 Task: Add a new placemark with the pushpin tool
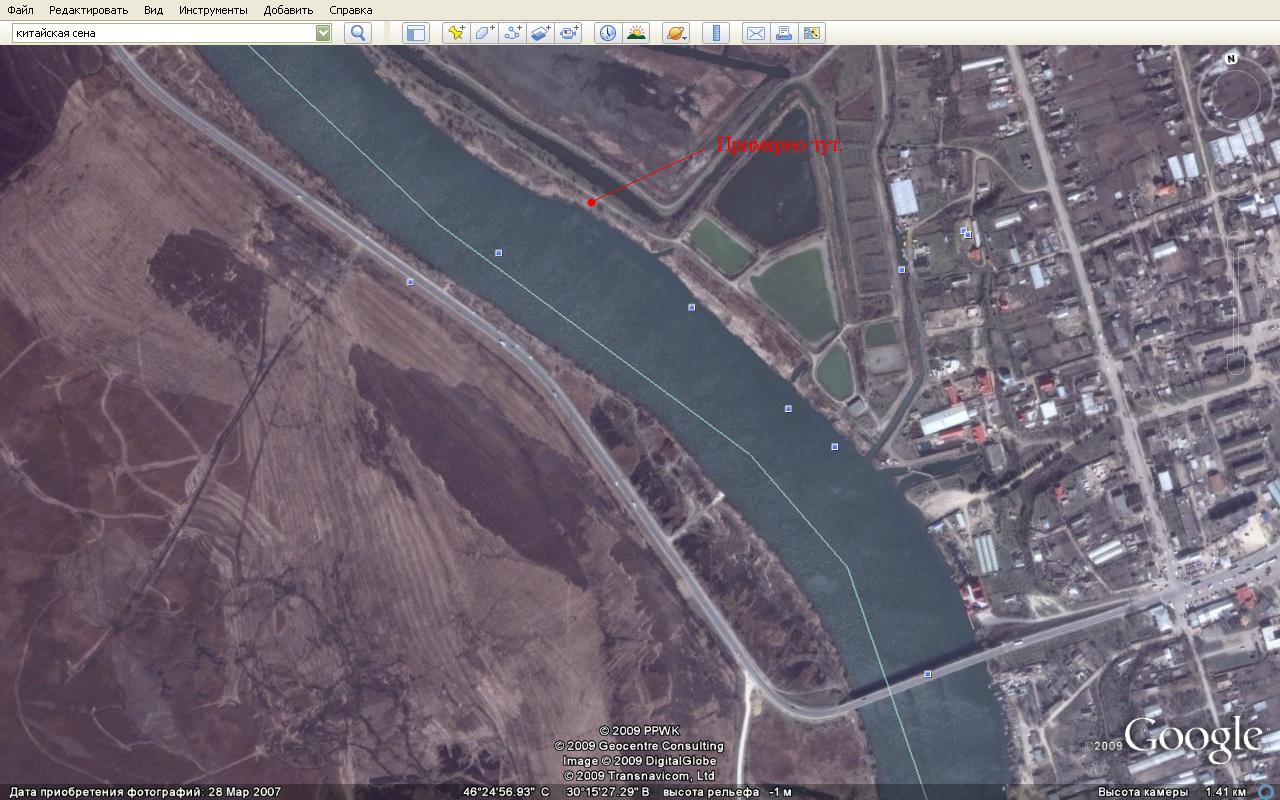456,33
